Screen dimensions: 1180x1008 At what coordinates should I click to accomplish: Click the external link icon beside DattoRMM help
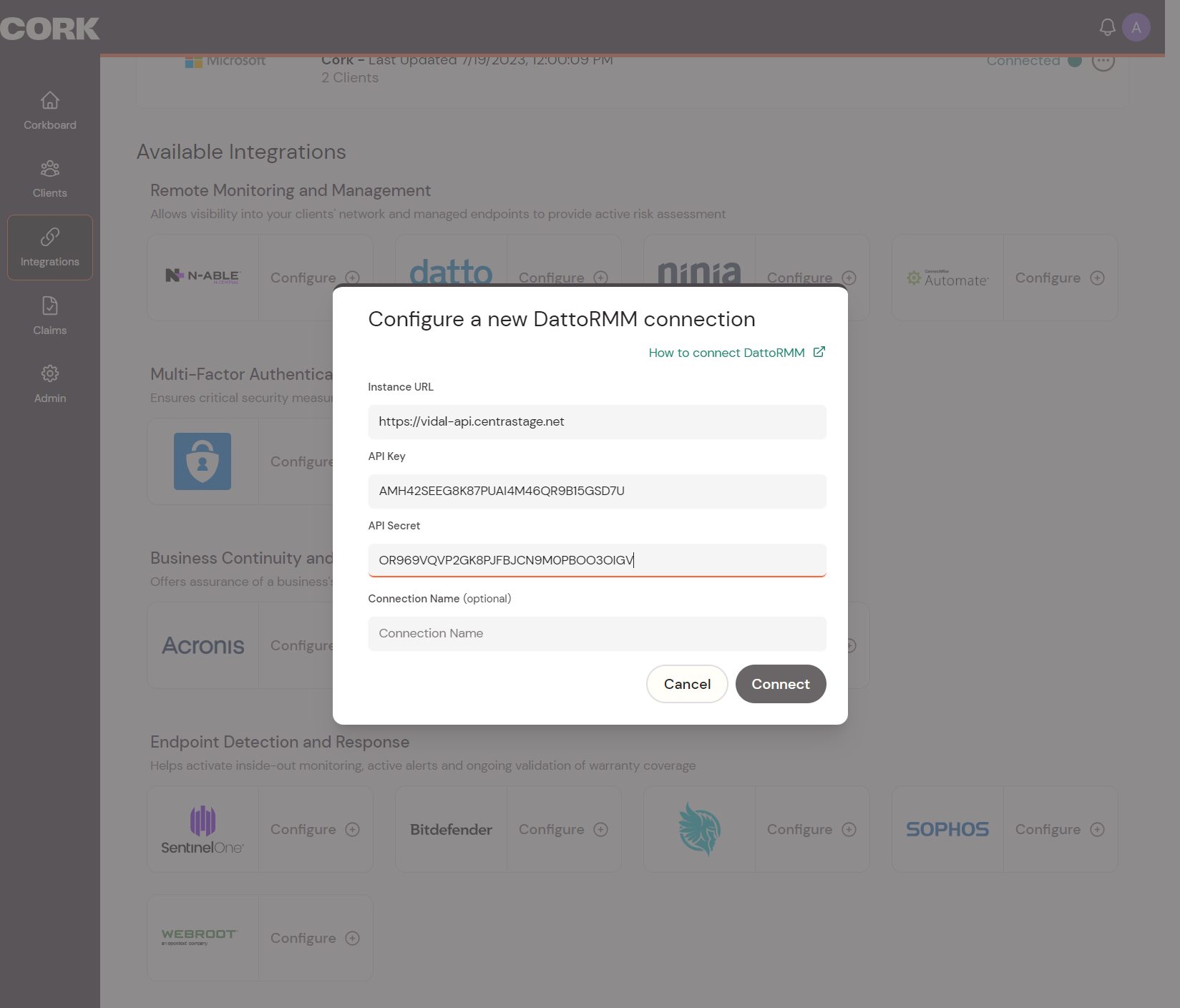click(x=819, y=352)
